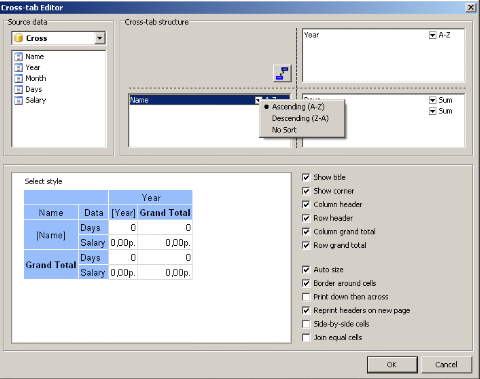
Task: Select the Days field icon in source list
Action: point(19,90)
